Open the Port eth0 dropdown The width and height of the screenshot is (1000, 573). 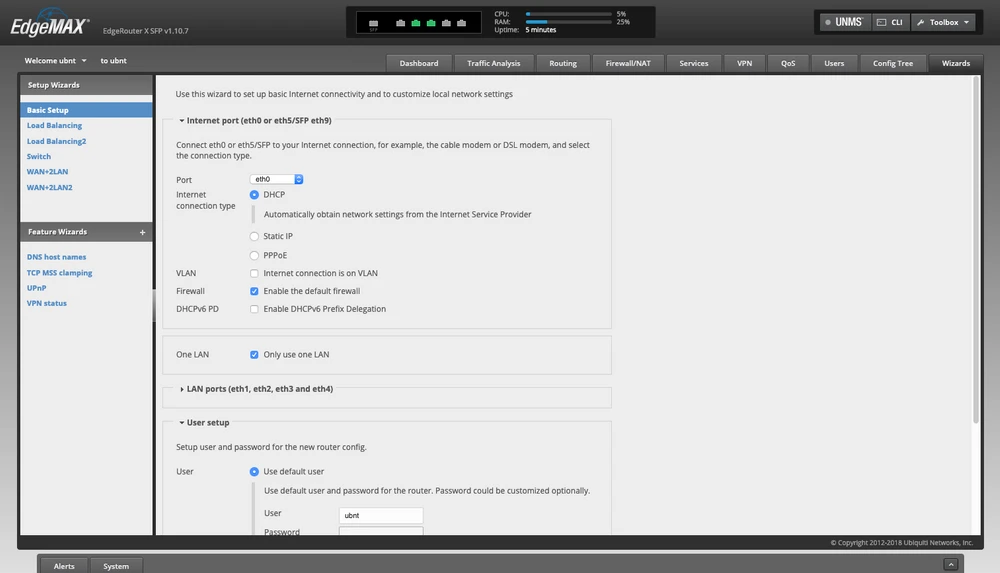pyautogui.click(x=277, y=179)
